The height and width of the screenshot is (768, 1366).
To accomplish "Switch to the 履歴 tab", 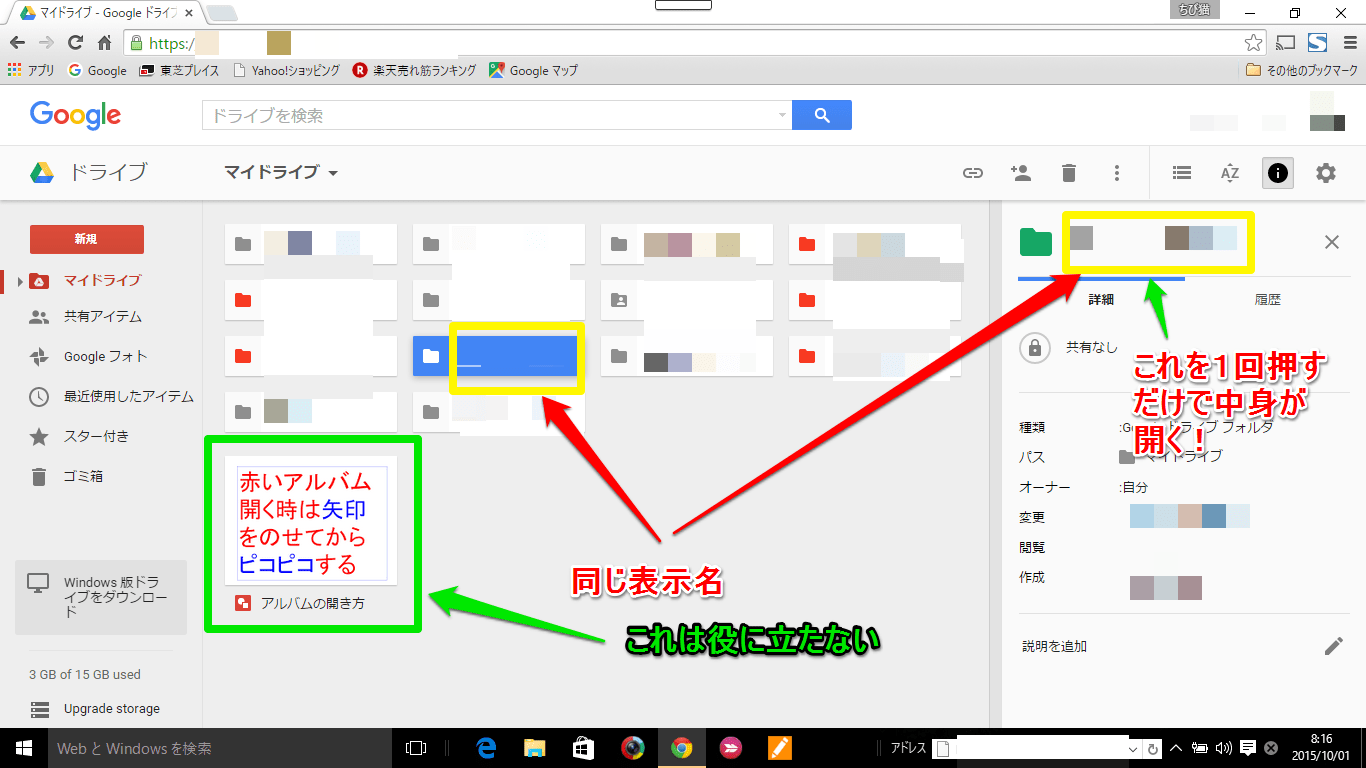I will (x=1267, y=299).
